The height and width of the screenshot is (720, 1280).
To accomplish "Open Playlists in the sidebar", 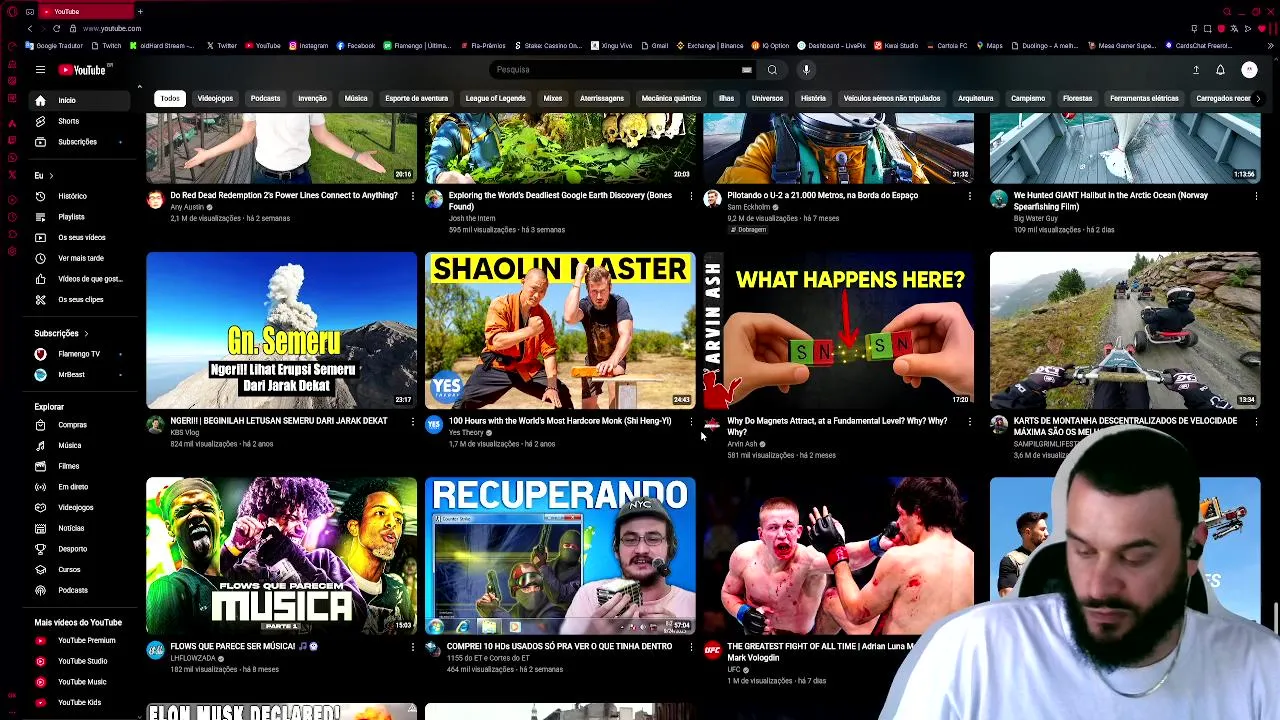I will pyautogui.click(x=80, y=217).
